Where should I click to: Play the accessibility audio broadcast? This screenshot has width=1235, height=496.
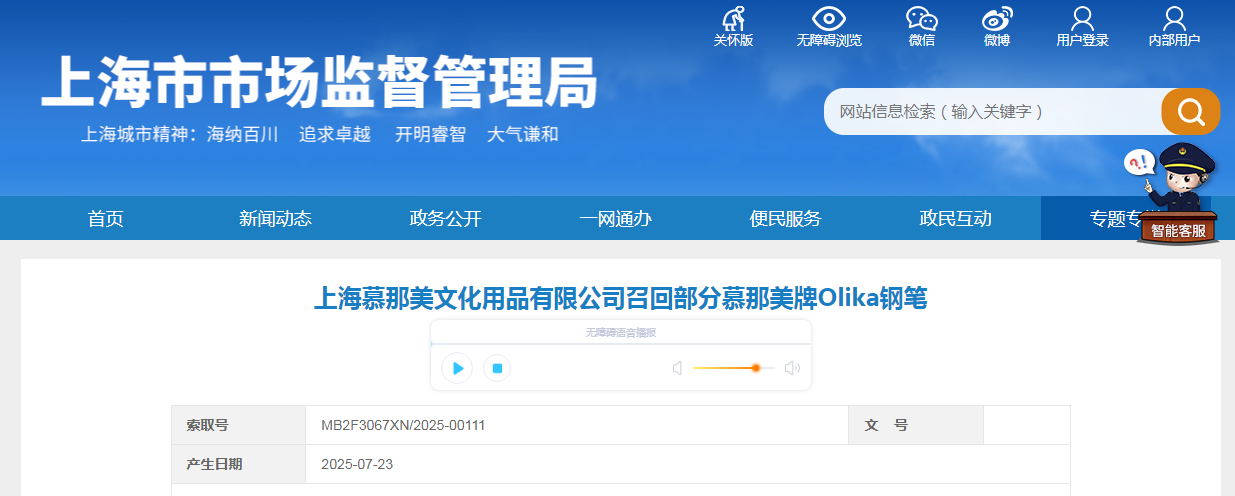pyautogui.click(x=457, y=368)
